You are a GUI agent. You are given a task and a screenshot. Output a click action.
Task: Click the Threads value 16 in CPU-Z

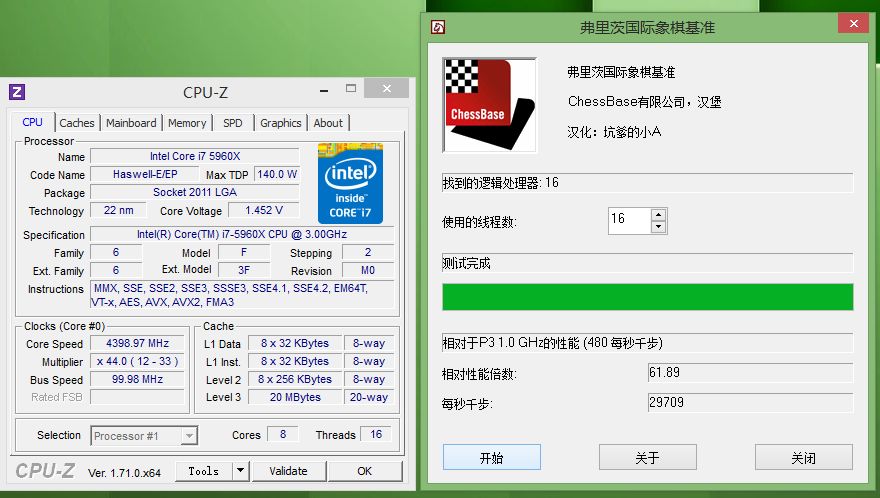[x=376, y=434]
